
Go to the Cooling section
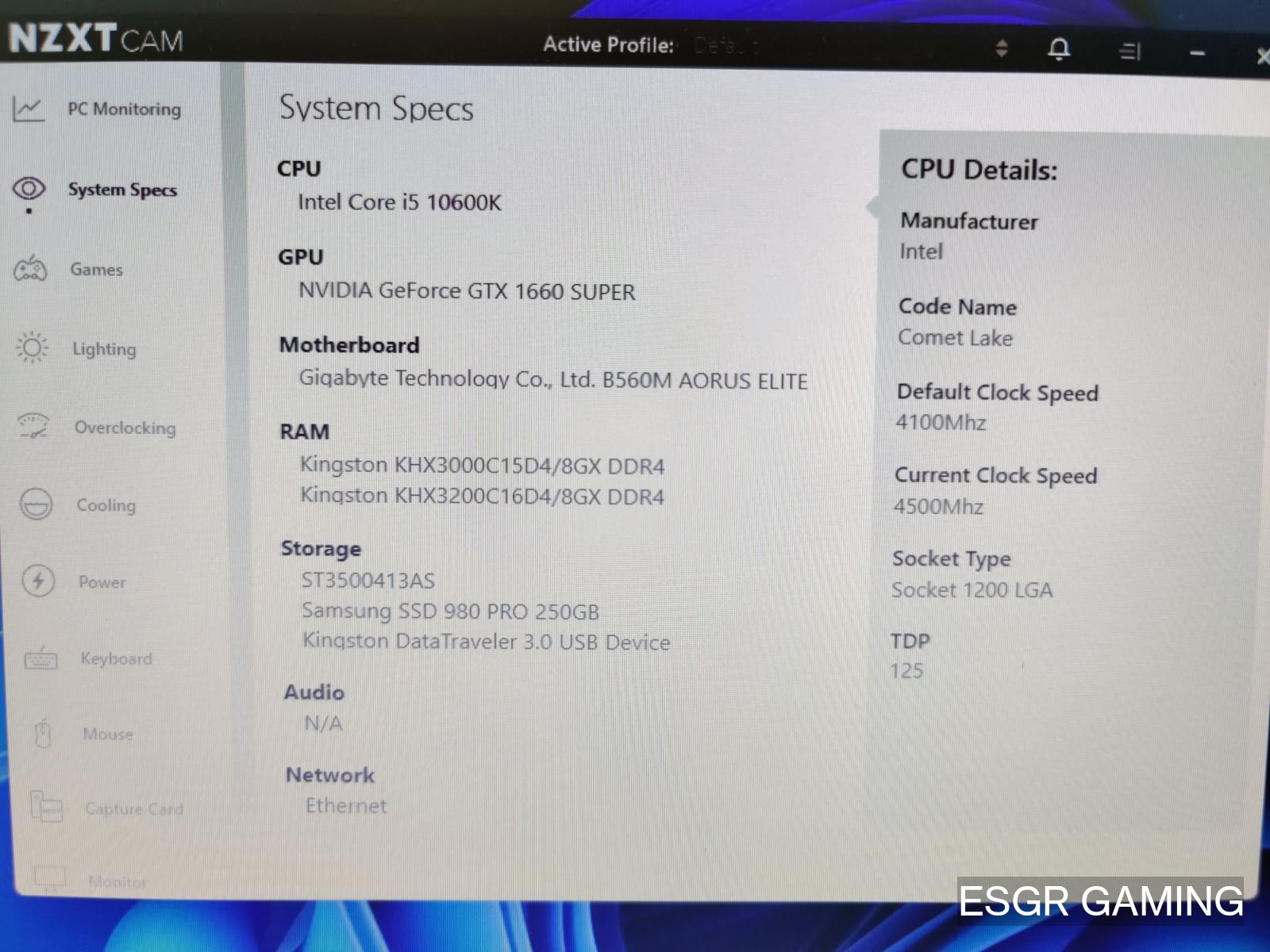(x=106, y=505)
